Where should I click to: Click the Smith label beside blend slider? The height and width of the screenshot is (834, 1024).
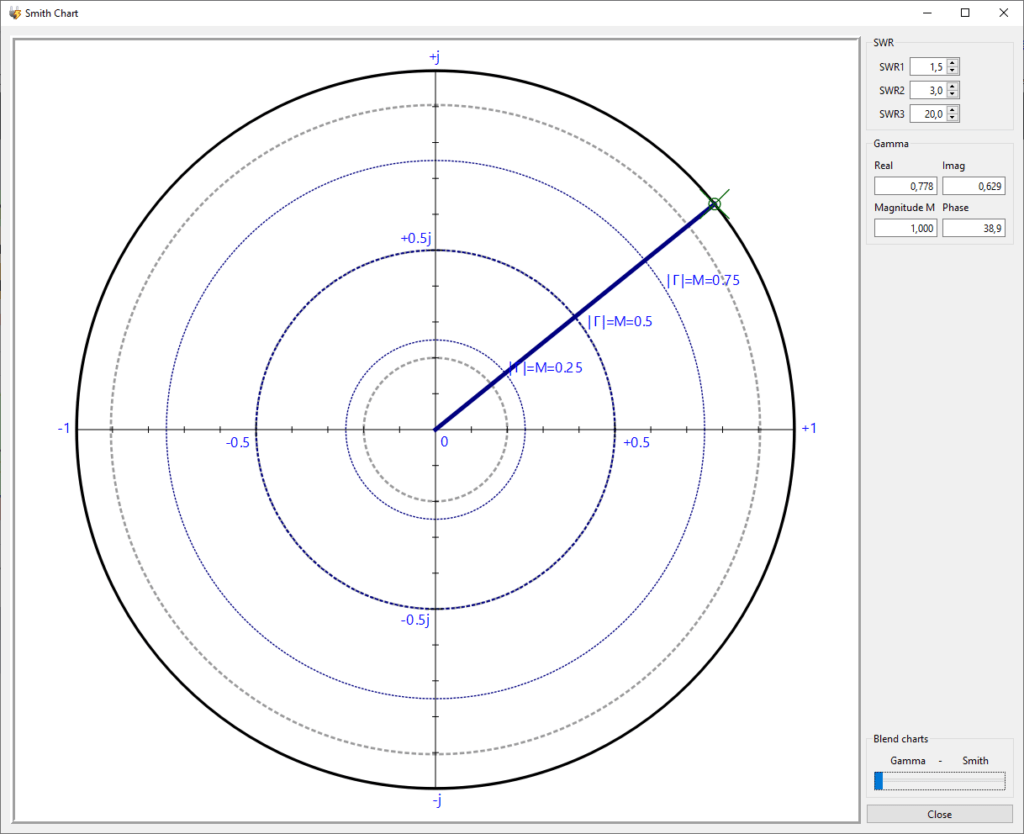(x=975, y=760)
